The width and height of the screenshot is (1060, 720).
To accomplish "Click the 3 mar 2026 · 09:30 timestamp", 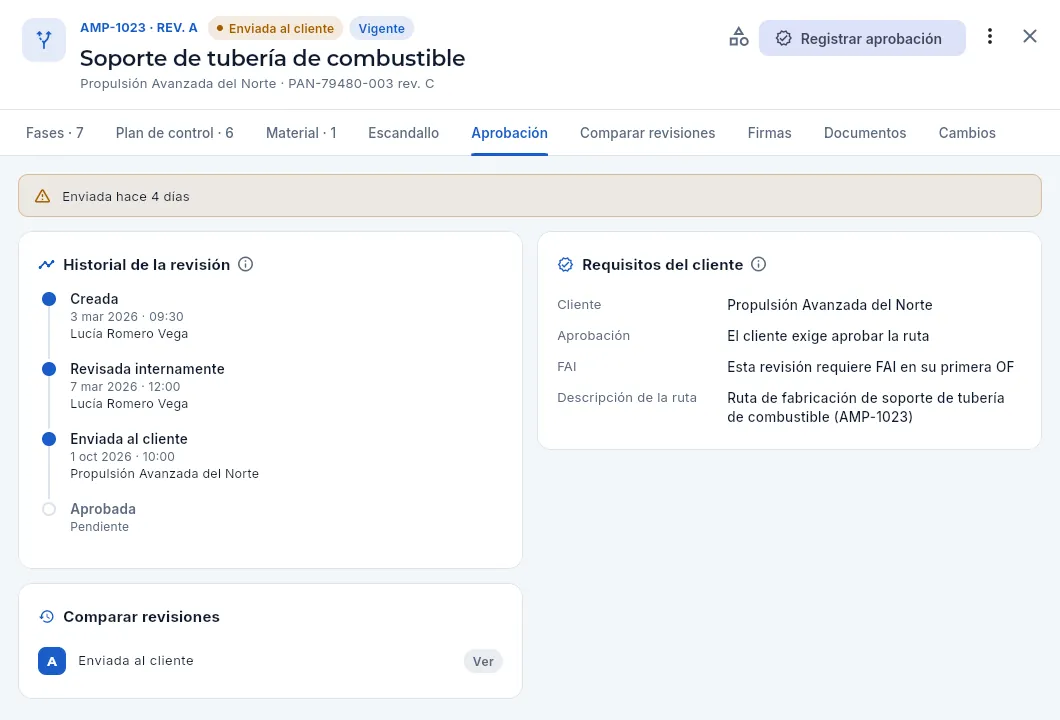I will 127,316.
